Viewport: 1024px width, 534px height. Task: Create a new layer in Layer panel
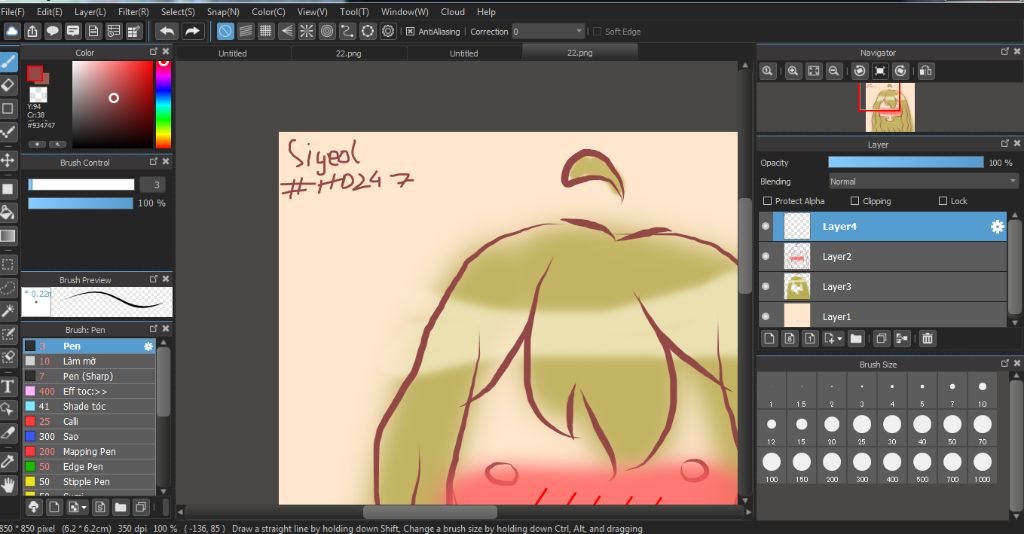pos(769,338)
